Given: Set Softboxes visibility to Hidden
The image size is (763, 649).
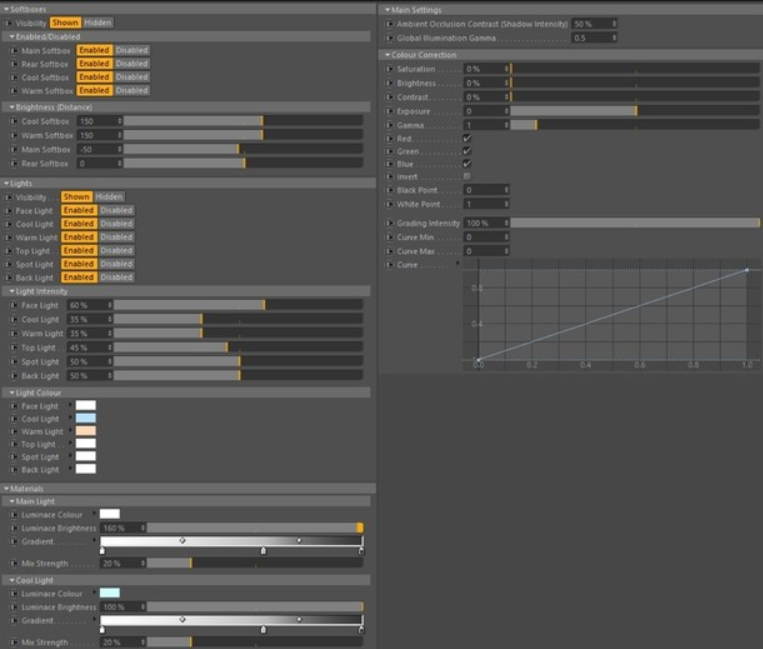Looking at the screenshot, I should point(98,23).
